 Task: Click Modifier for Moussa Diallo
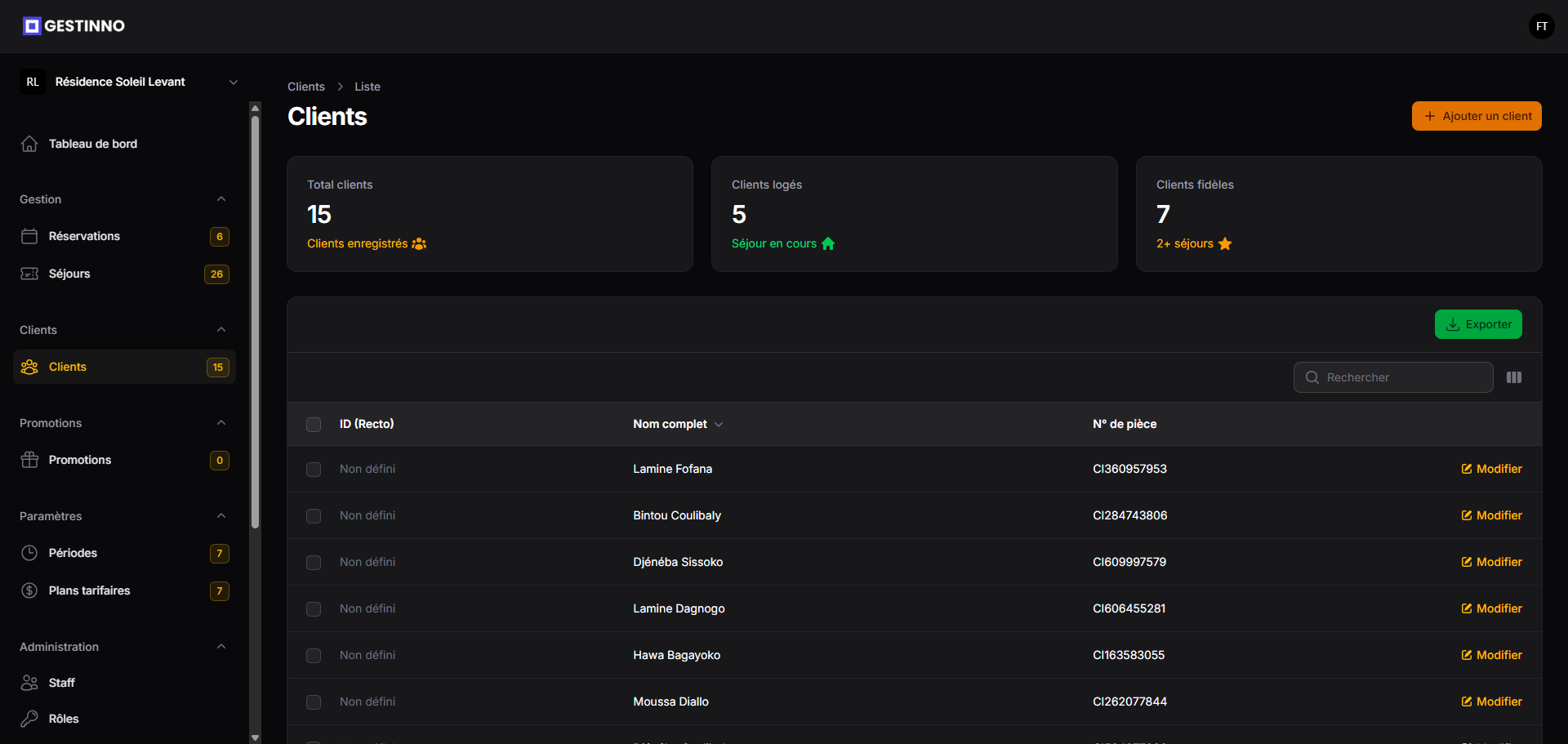pyautogui.click(x=1491, y=702)
